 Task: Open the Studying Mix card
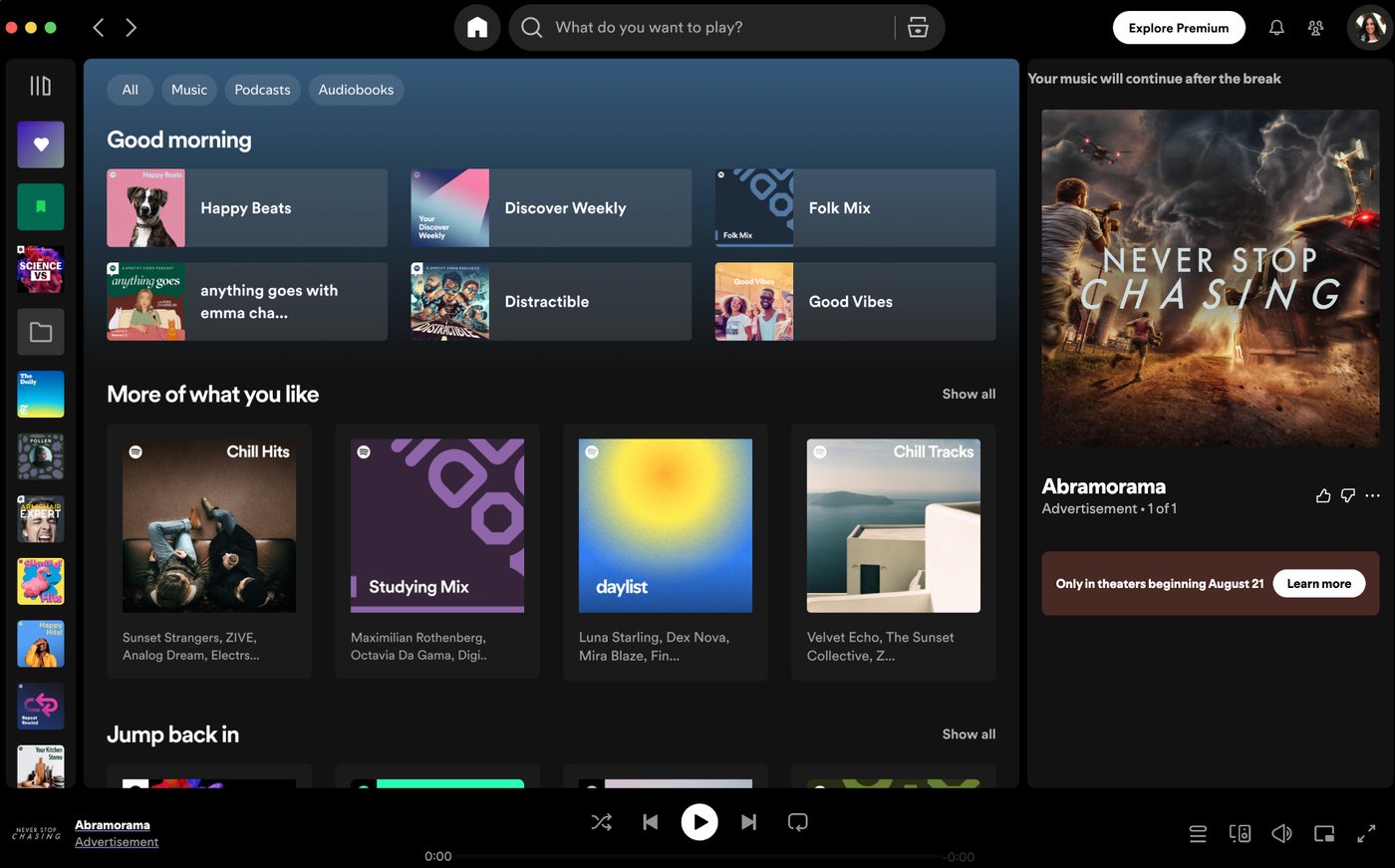pos(437,551)
